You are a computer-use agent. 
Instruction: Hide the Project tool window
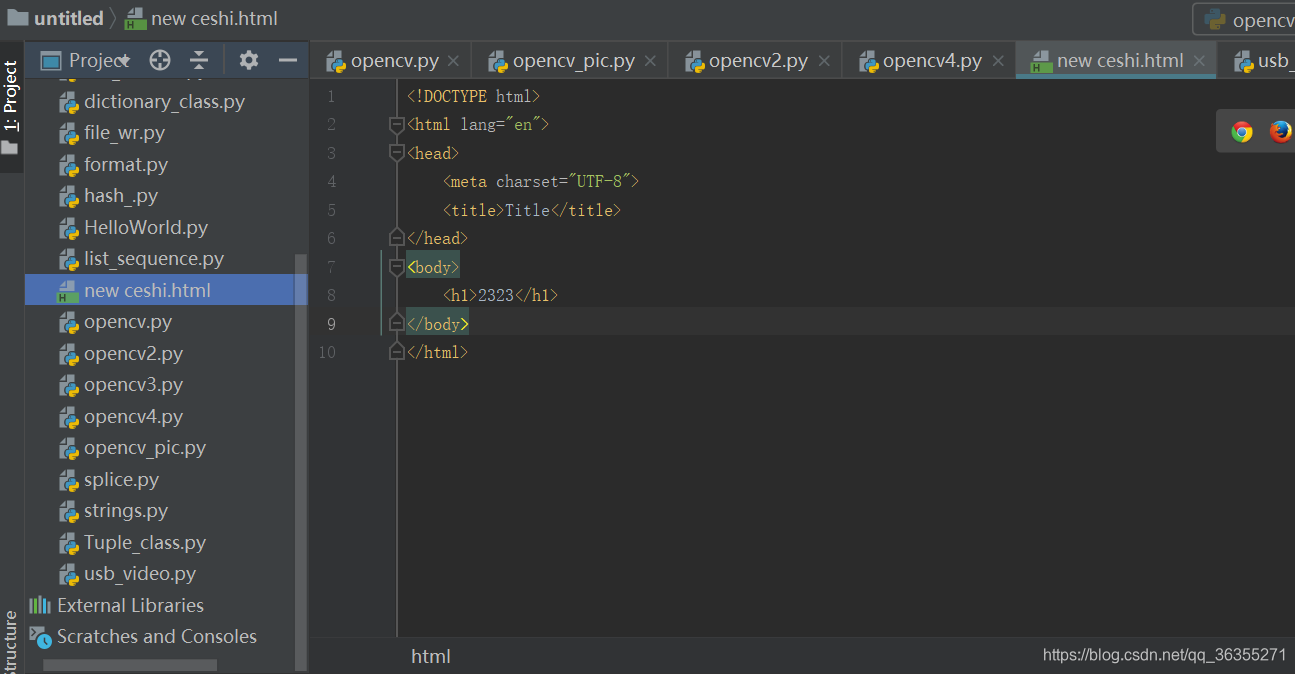coord(288,59)
